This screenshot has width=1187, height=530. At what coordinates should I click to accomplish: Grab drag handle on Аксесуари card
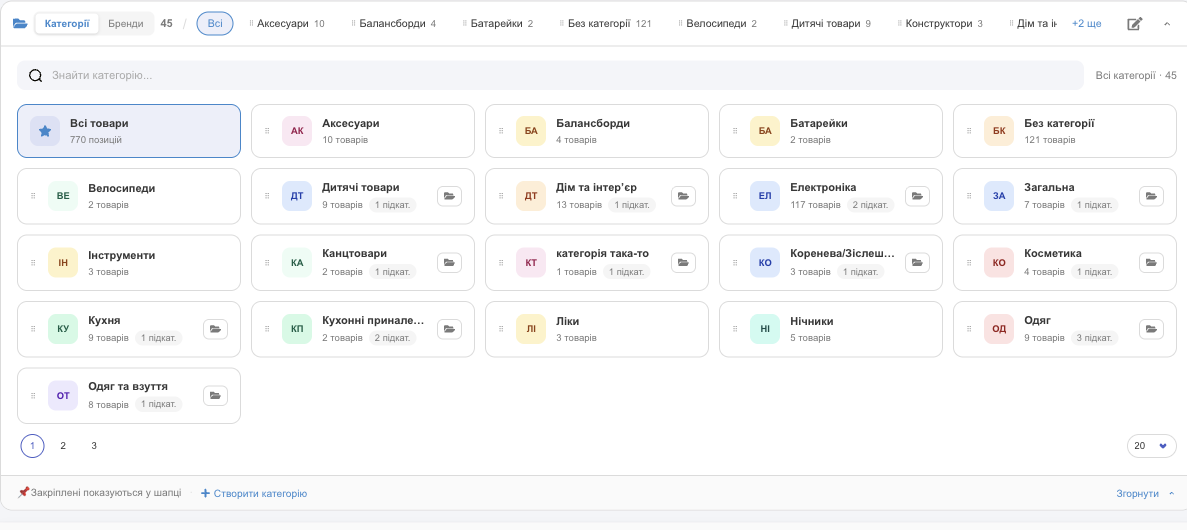tap(267, 131)
